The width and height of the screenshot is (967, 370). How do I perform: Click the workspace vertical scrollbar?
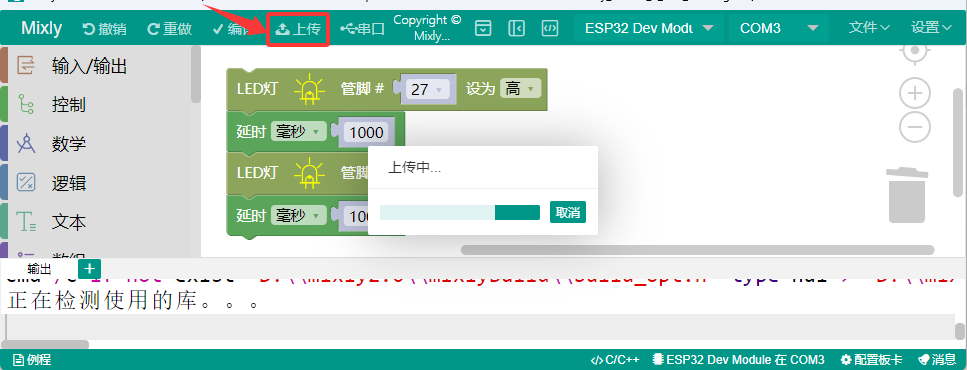click(958, 143)
